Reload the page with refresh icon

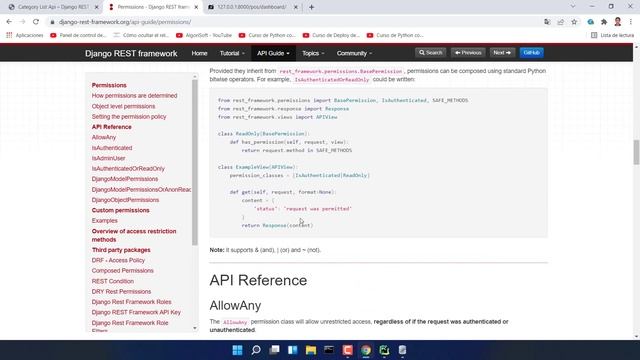[36, 22]
